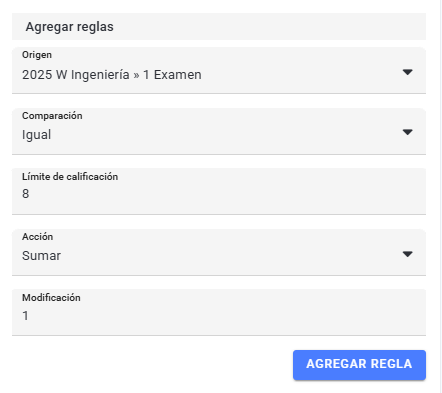Open the Acción select field

point(219,252)
